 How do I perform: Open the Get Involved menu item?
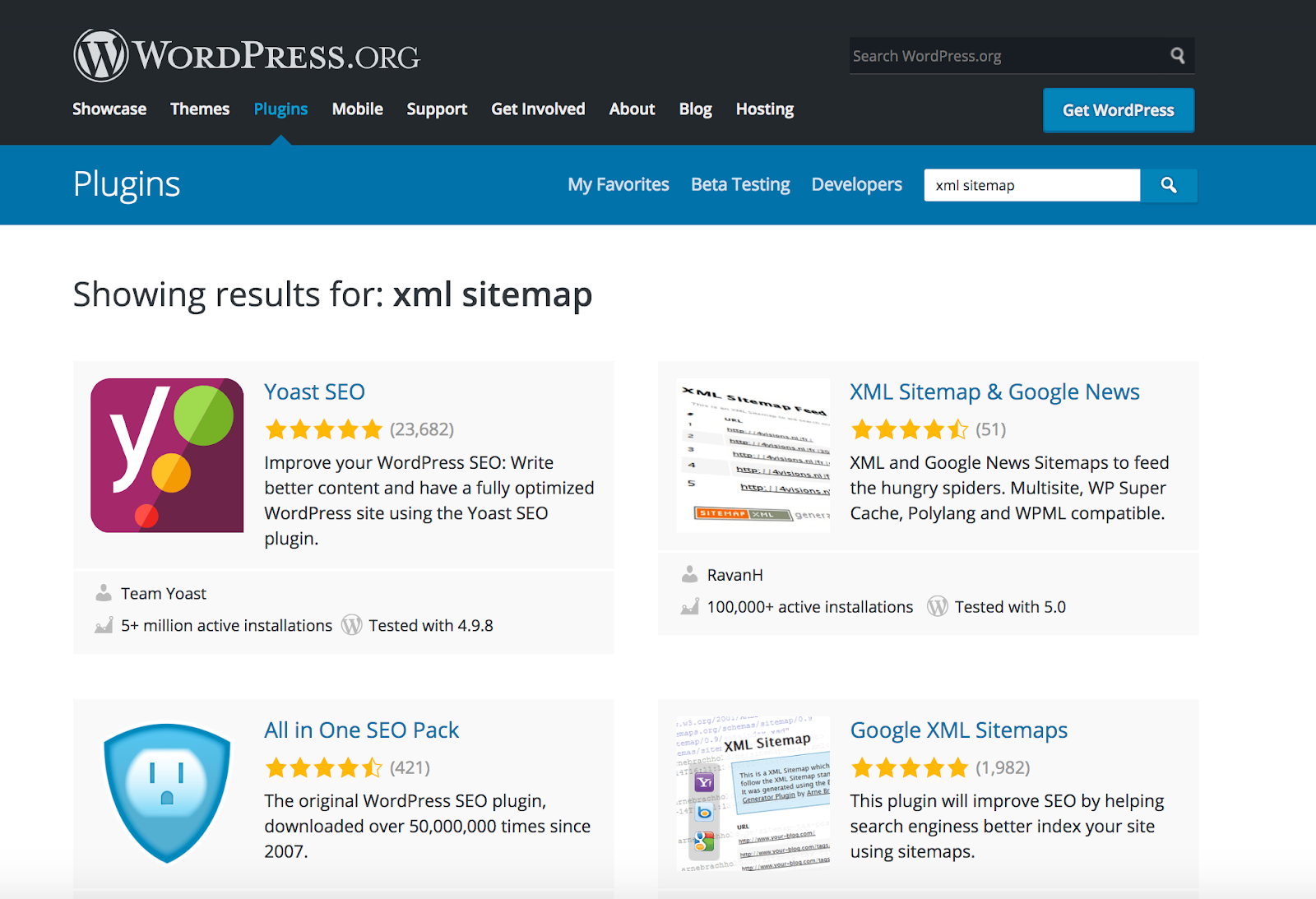pos(538,109)
